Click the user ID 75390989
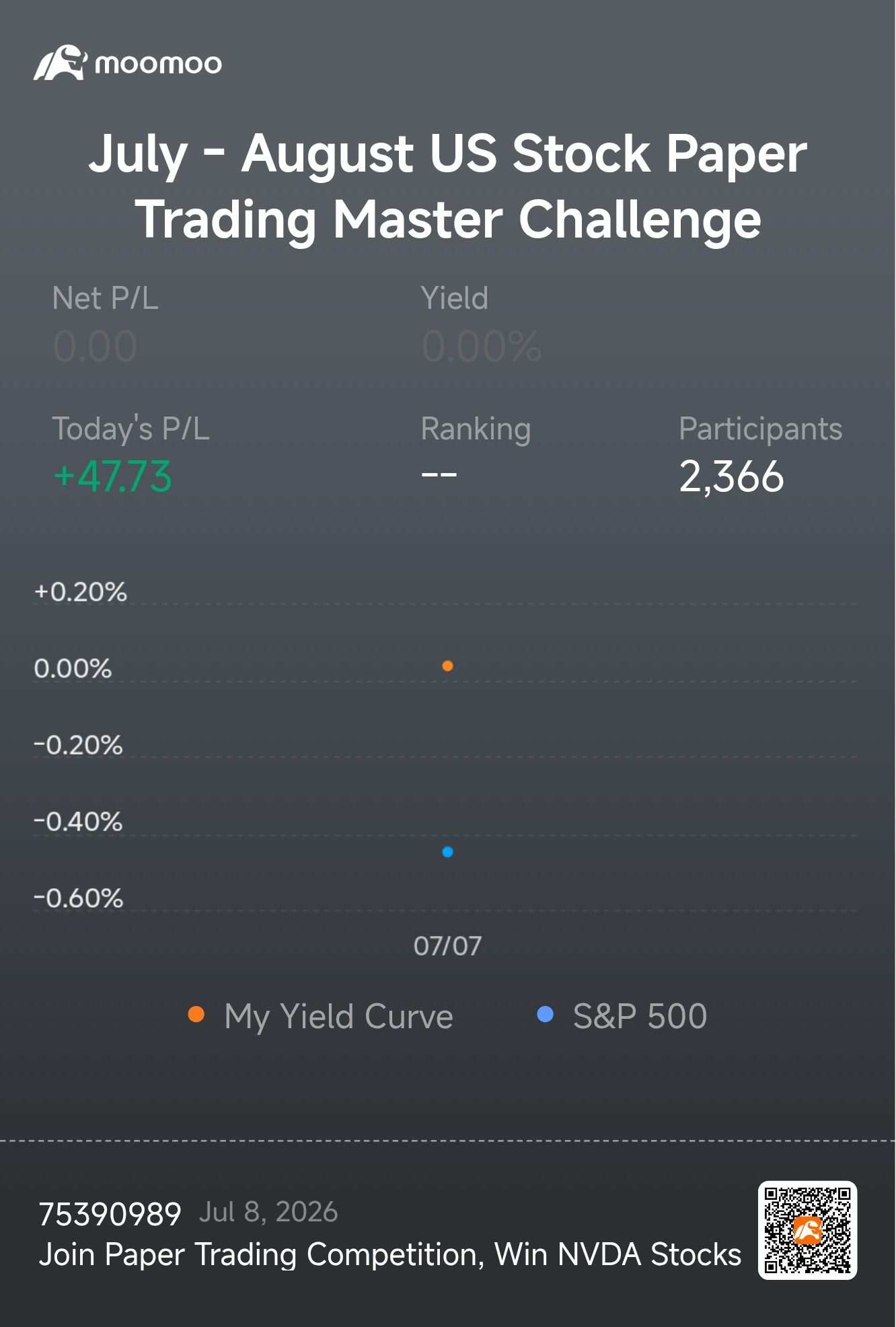896x1327 pixels. click(110, 1215)
